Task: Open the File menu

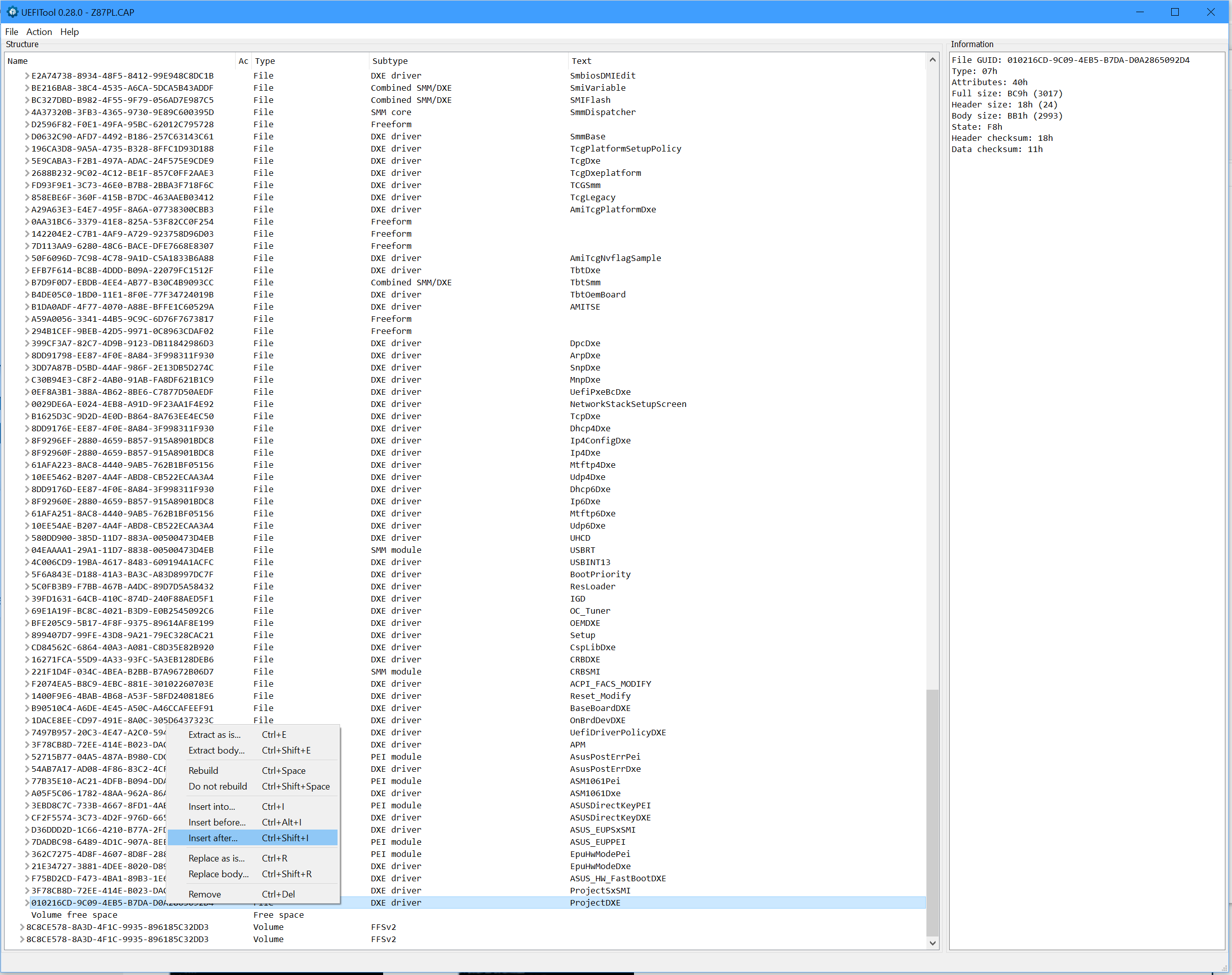Action: 12,32
